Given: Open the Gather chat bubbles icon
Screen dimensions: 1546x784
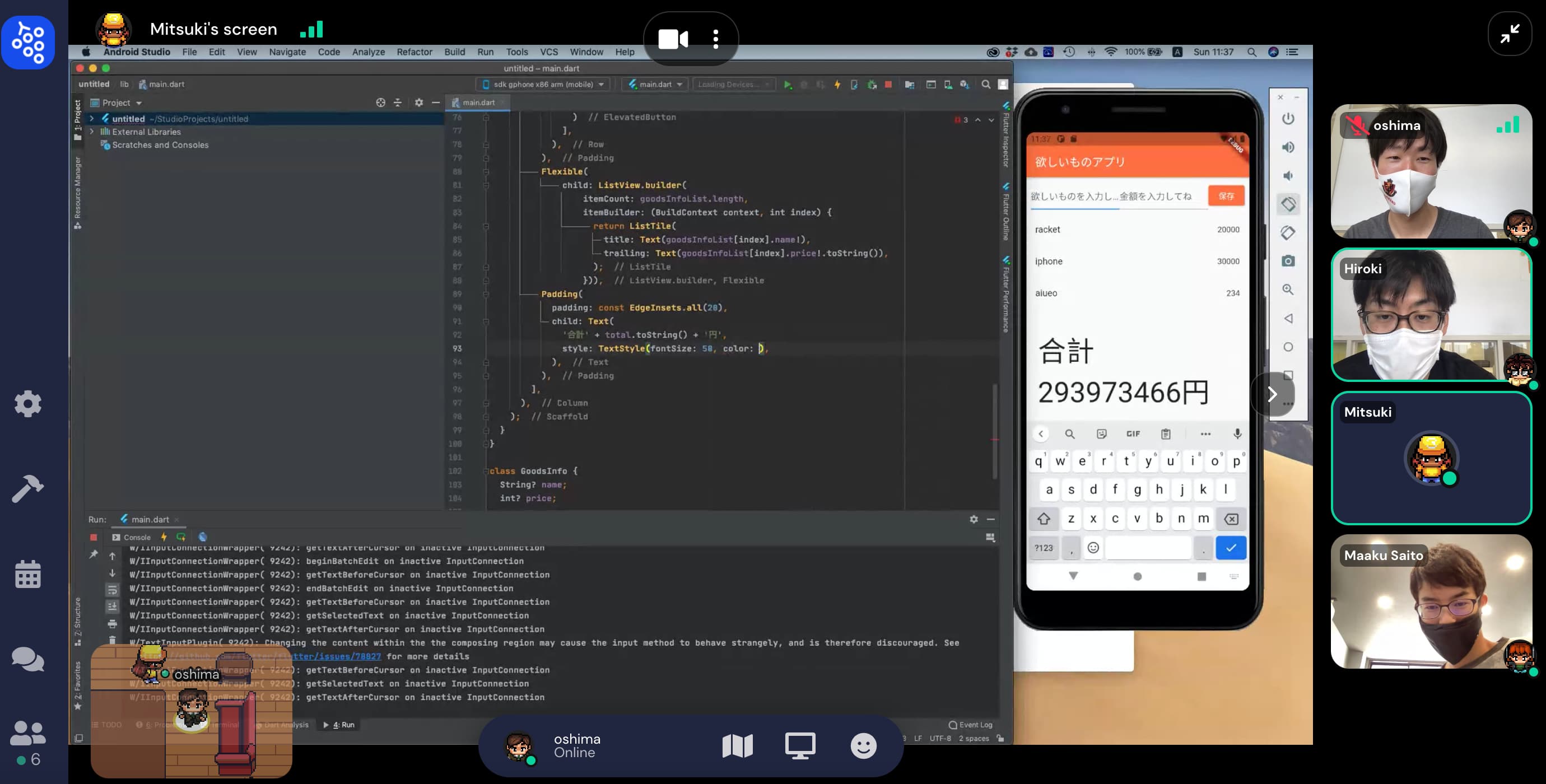Looking at the screenshot, I should pos(27,660).
